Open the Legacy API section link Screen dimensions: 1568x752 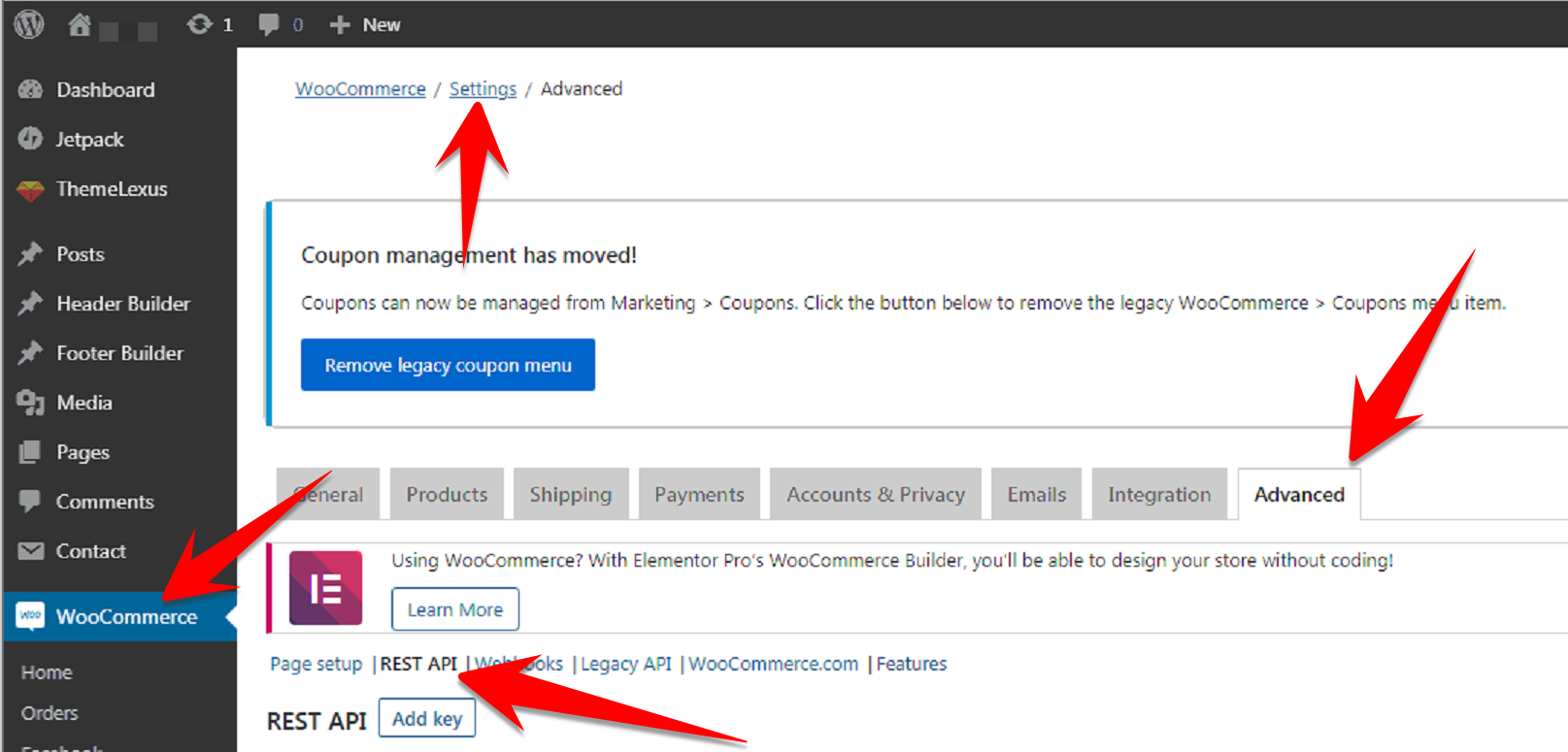coord(626,664)
